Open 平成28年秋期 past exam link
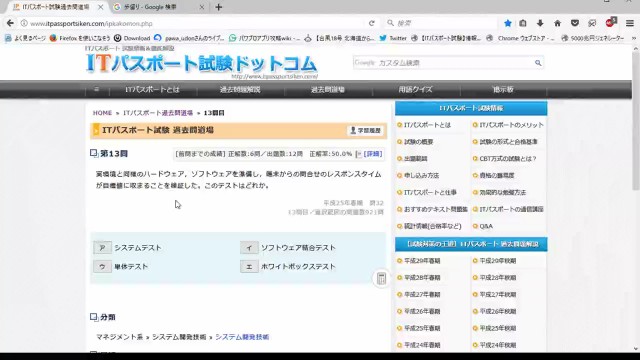 tap(498, 278)
